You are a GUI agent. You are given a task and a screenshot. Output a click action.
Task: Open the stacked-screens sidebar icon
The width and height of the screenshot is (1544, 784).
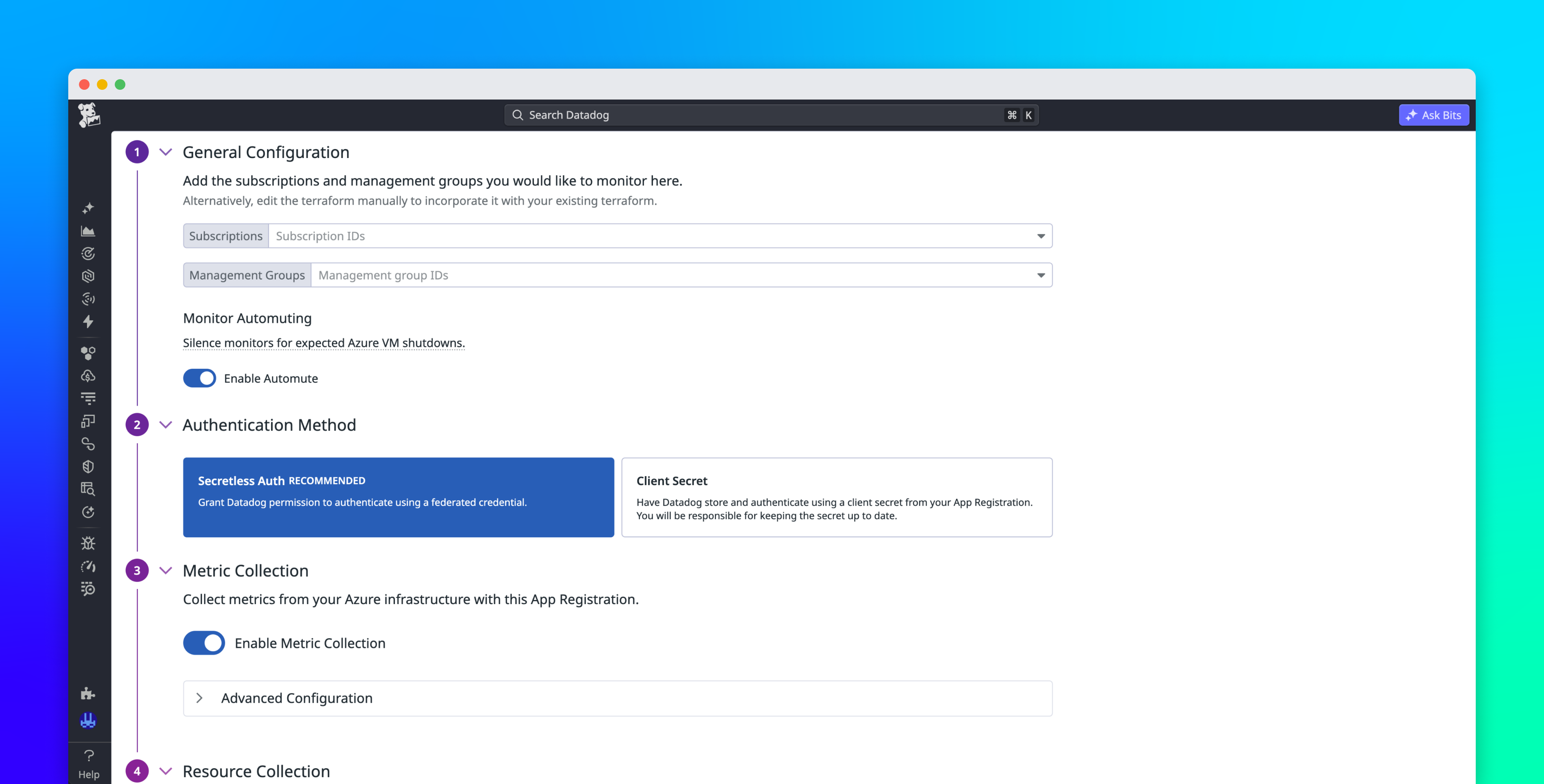88,421
